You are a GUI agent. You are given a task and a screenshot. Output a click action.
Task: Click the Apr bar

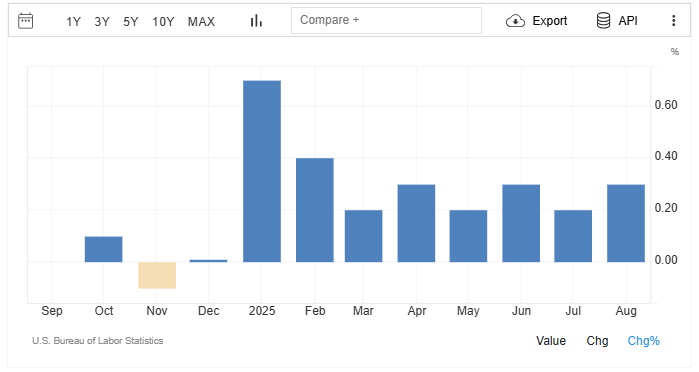point(416,223)
